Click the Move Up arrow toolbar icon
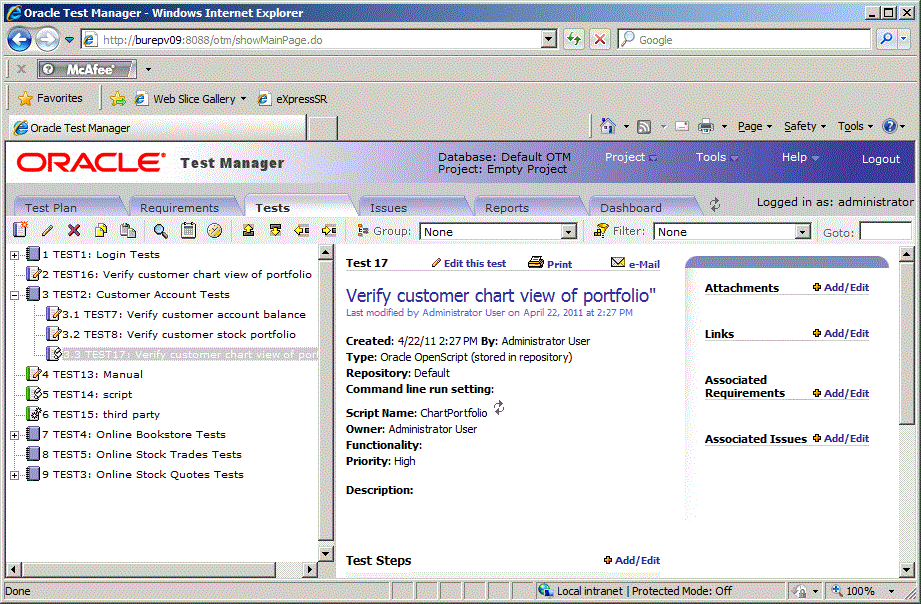The height and width of the screenshot is (604, 921). (x=248, y=230)
